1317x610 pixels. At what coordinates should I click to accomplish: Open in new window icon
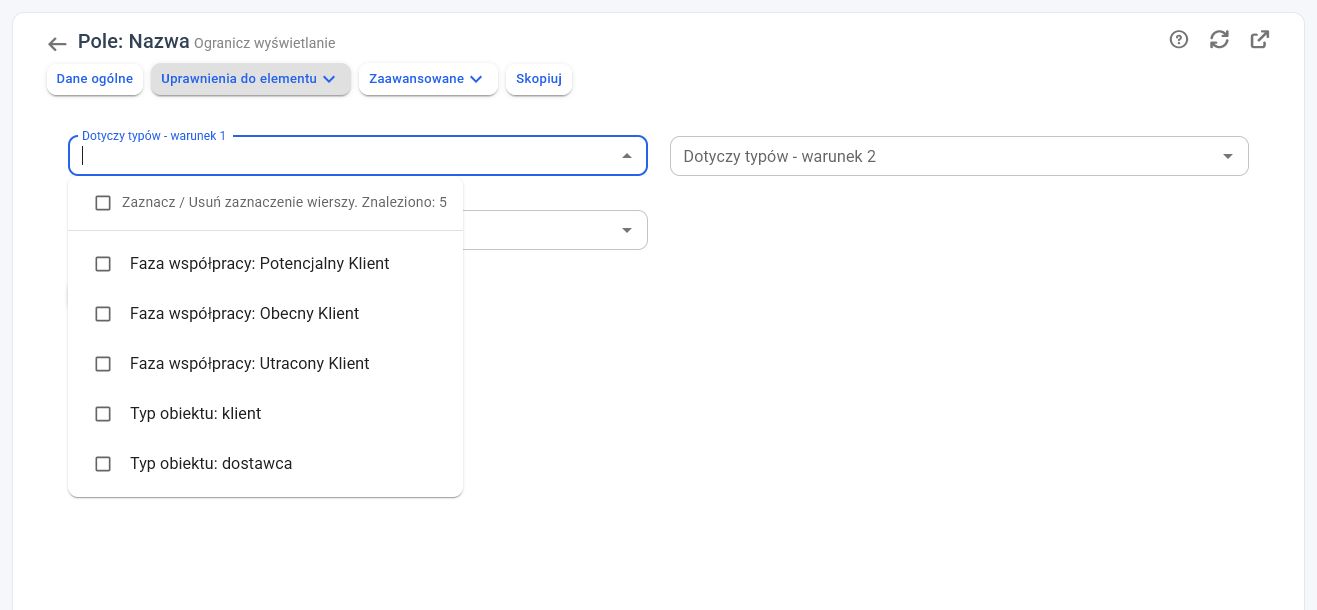[x=1260, y=40]
